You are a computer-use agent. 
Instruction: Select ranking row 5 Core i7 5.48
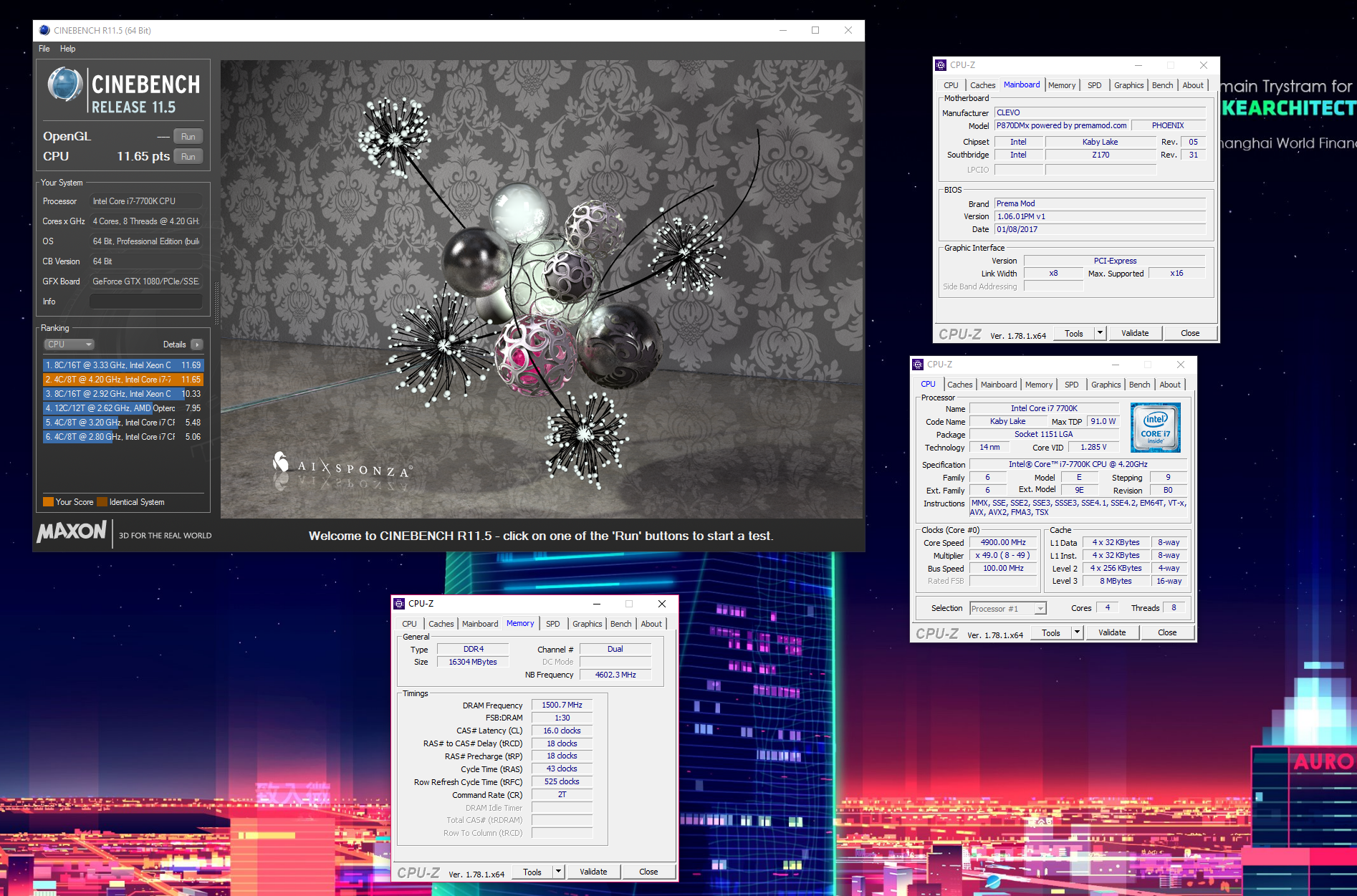point(123,423)
